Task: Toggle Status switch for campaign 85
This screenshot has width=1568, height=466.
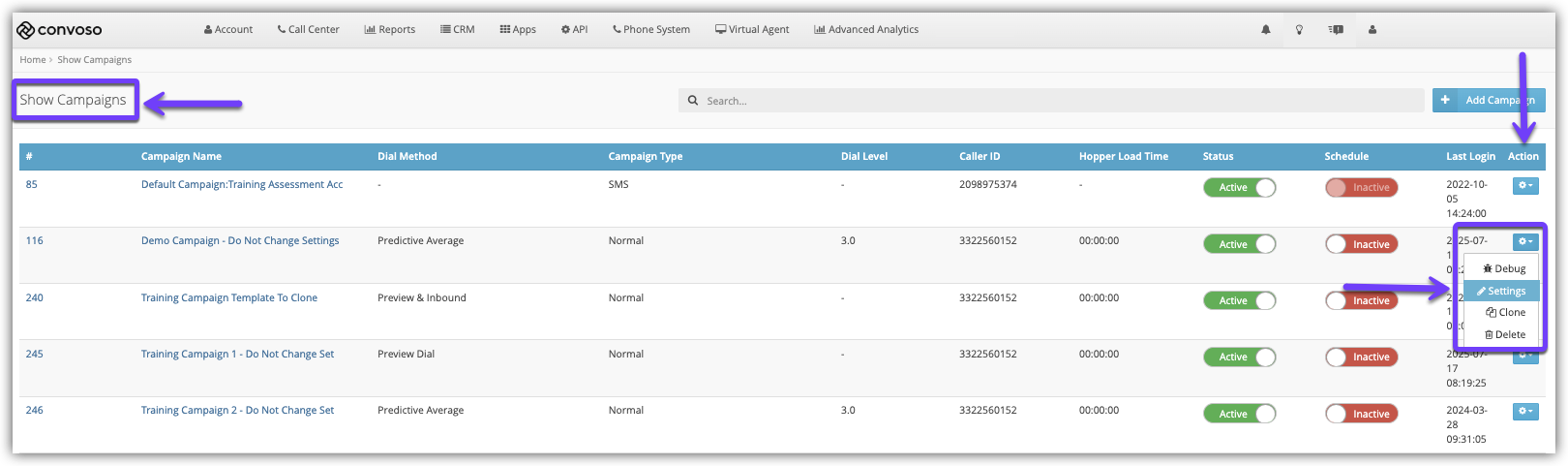Action: click(x=1239, y=188)
